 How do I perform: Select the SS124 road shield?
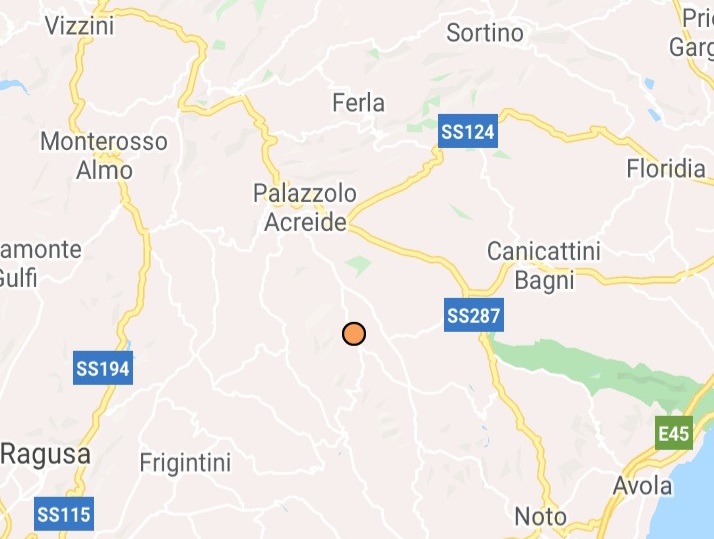pos(468,132)
